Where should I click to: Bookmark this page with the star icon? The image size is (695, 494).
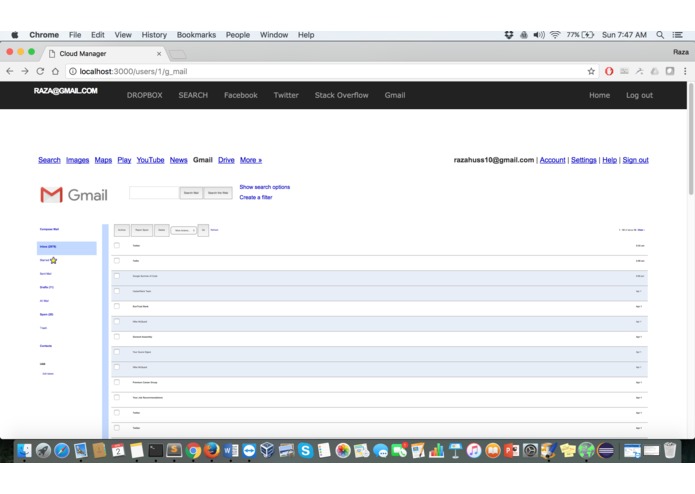point(591,71)
